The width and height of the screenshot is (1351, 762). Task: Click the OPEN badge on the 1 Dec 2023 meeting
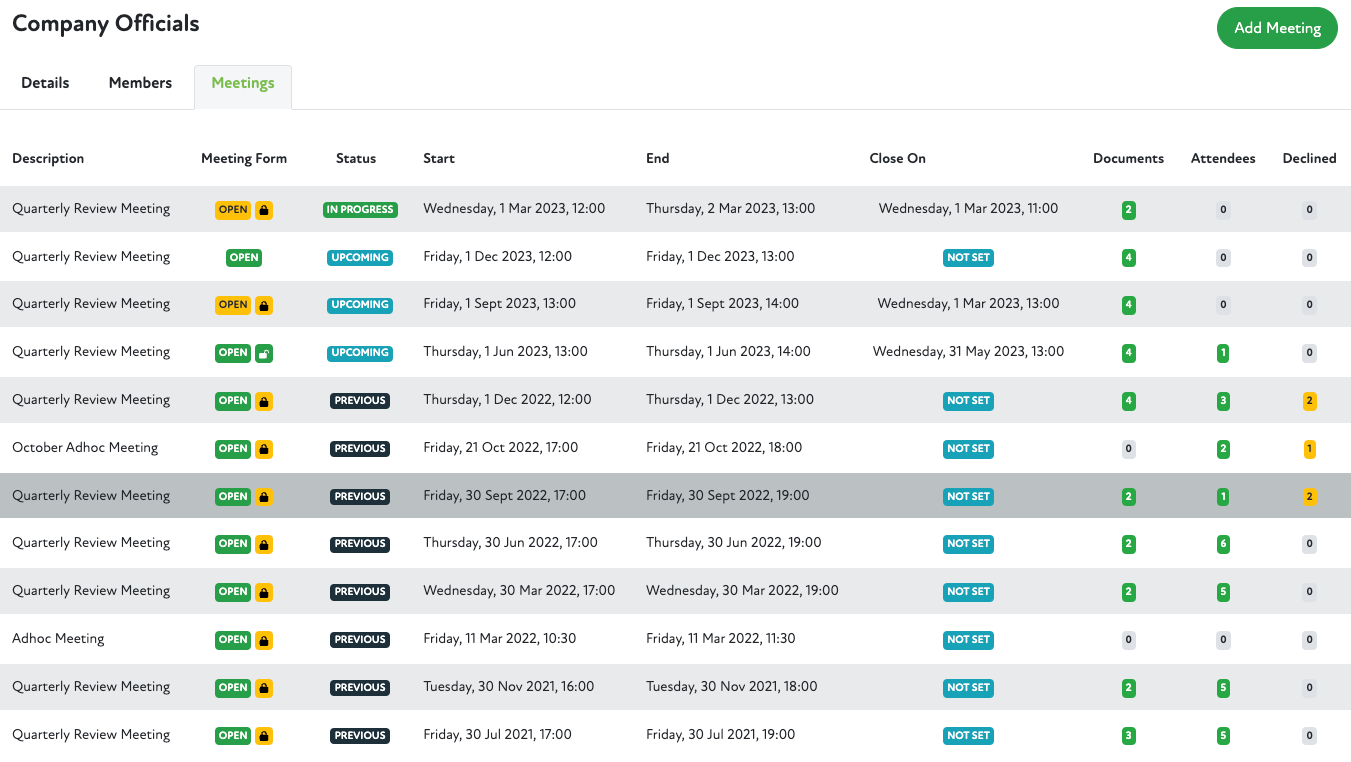[244, 257]
